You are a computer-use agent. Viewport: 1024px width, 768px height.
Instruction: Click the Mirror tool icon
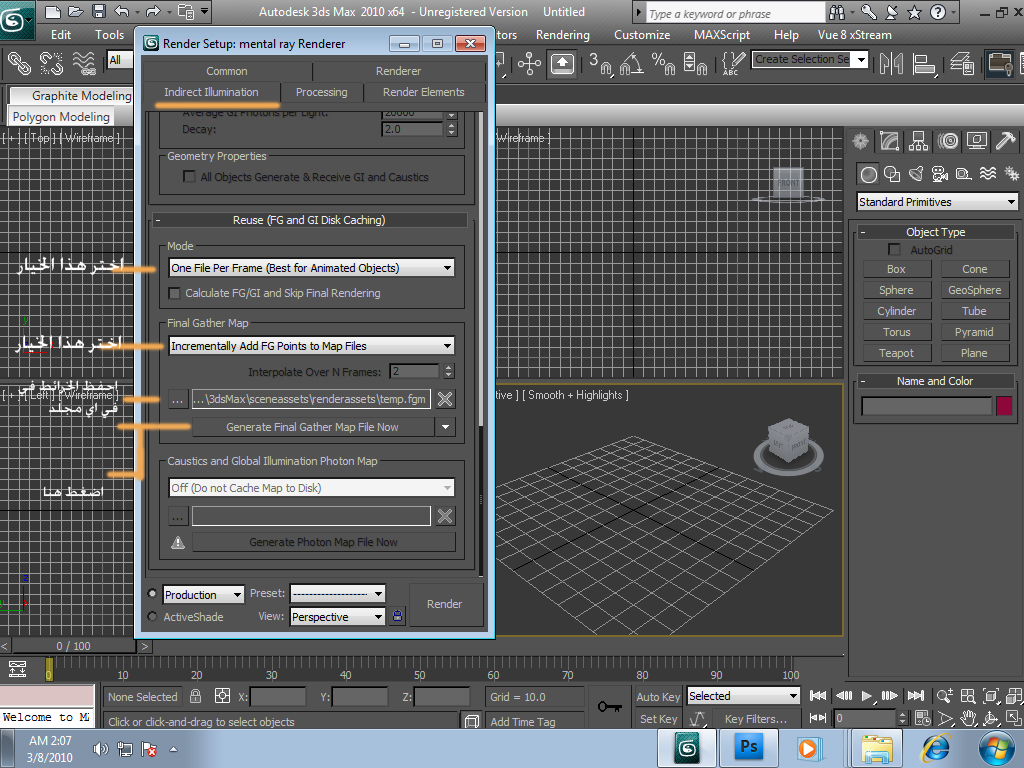pos(891,63)
